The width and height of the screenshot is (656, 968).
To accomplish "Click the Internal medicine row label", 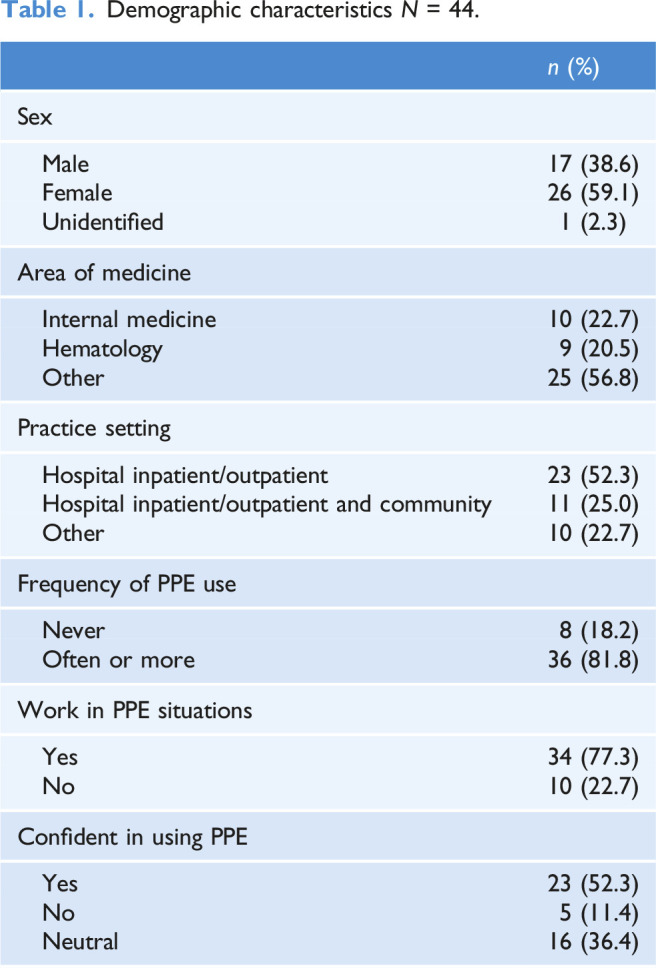I will tap(129, 319).
